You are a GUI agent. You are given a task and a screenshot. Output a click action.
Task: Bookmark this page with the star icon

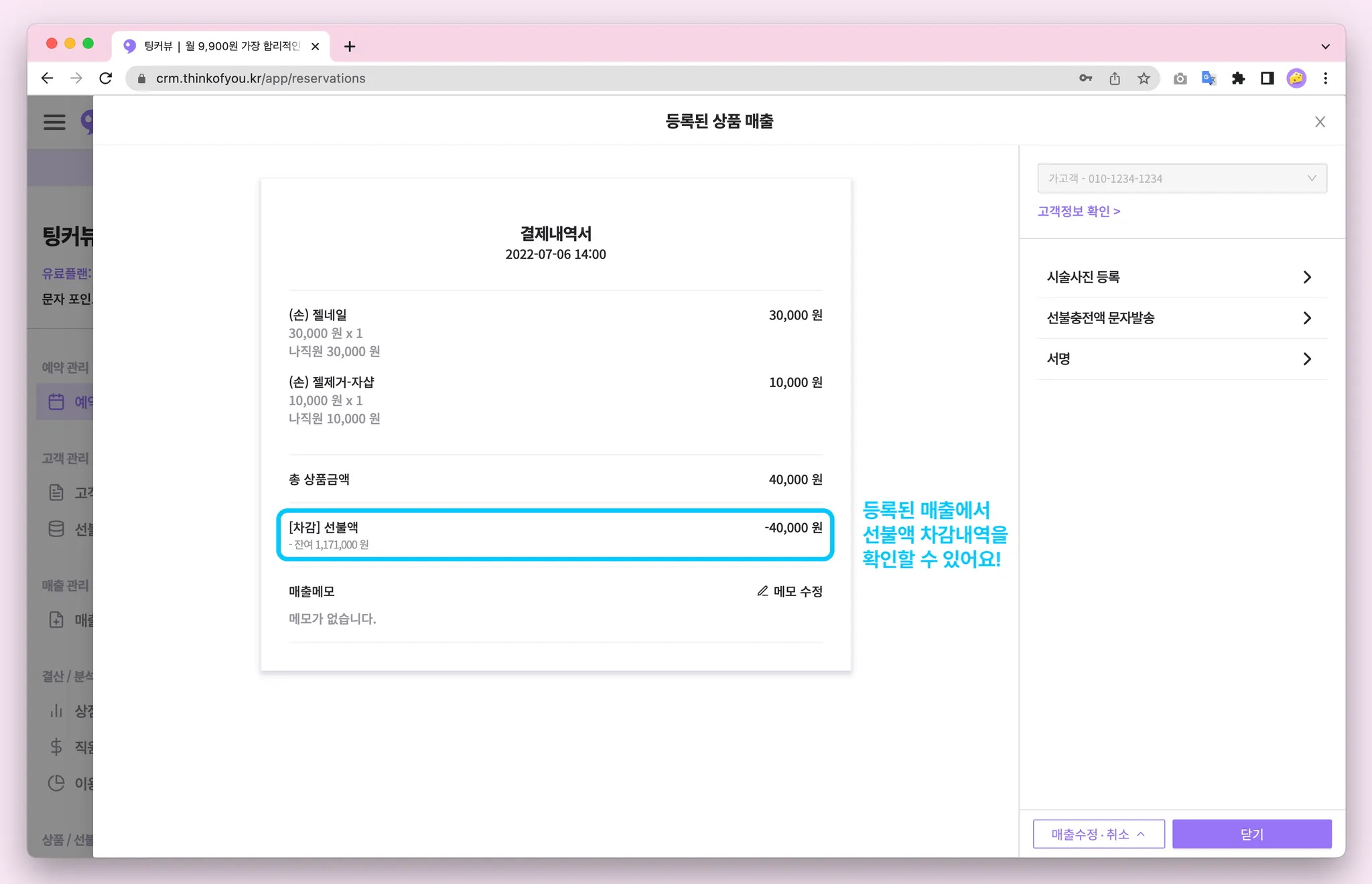pyautogui.click(x=1144, y=78)
